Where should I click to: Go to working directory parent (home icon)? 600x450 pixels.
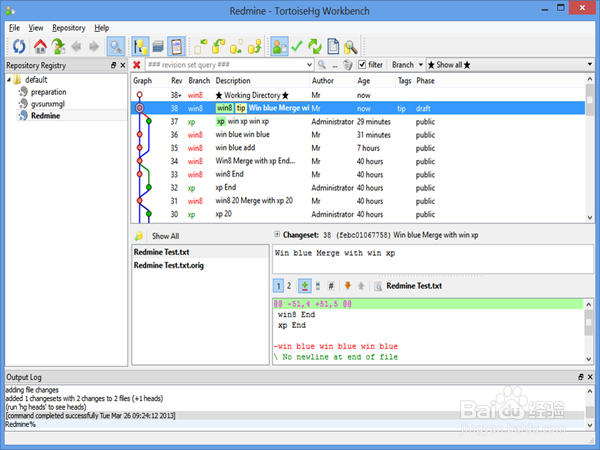[40, 47]
